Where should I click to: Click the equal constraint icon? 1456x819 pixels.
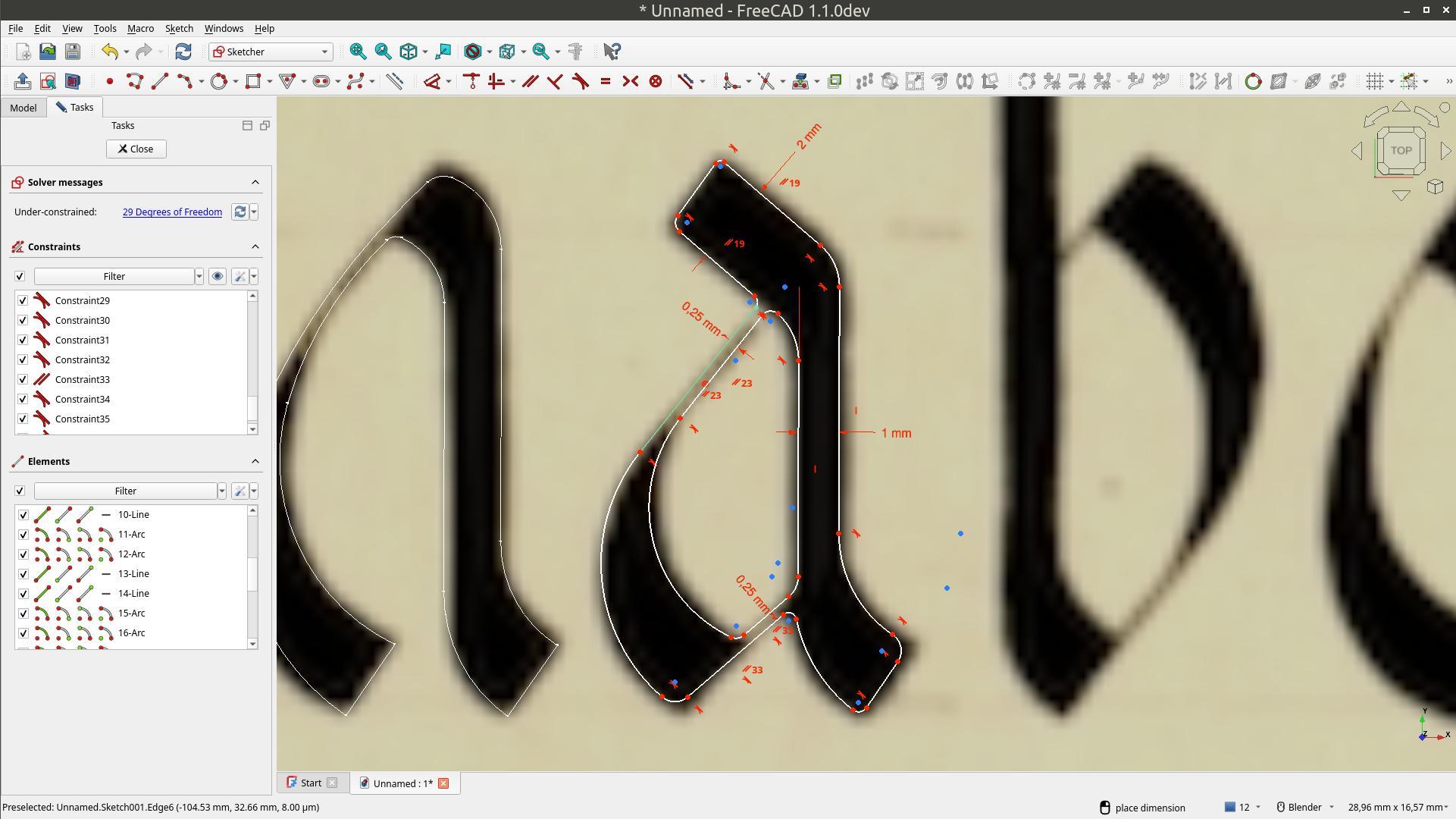[x=606, y=81]
